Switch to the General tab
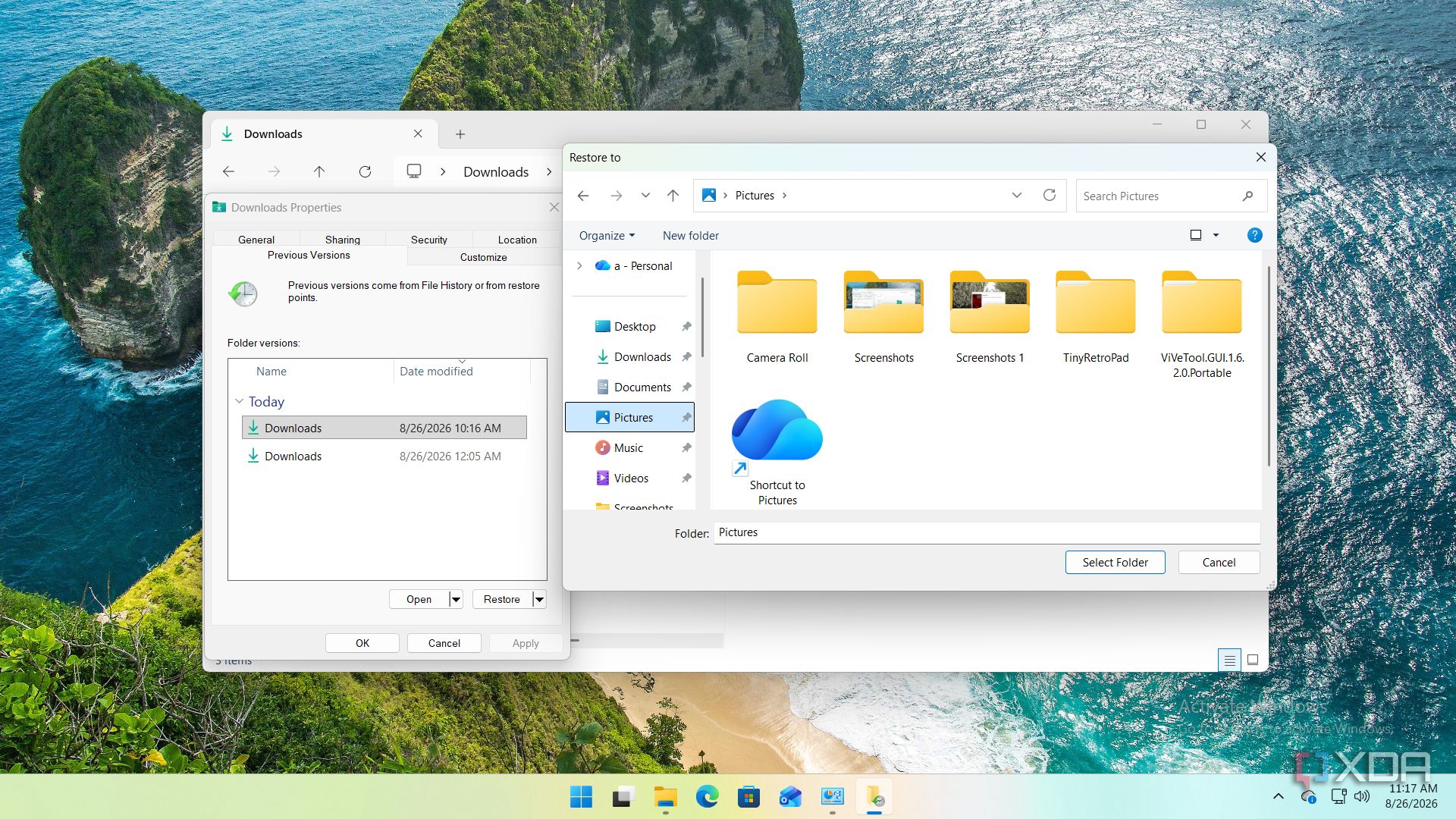Image resolution: width=1456 pixels, height=819 pixels. [256, 240]
